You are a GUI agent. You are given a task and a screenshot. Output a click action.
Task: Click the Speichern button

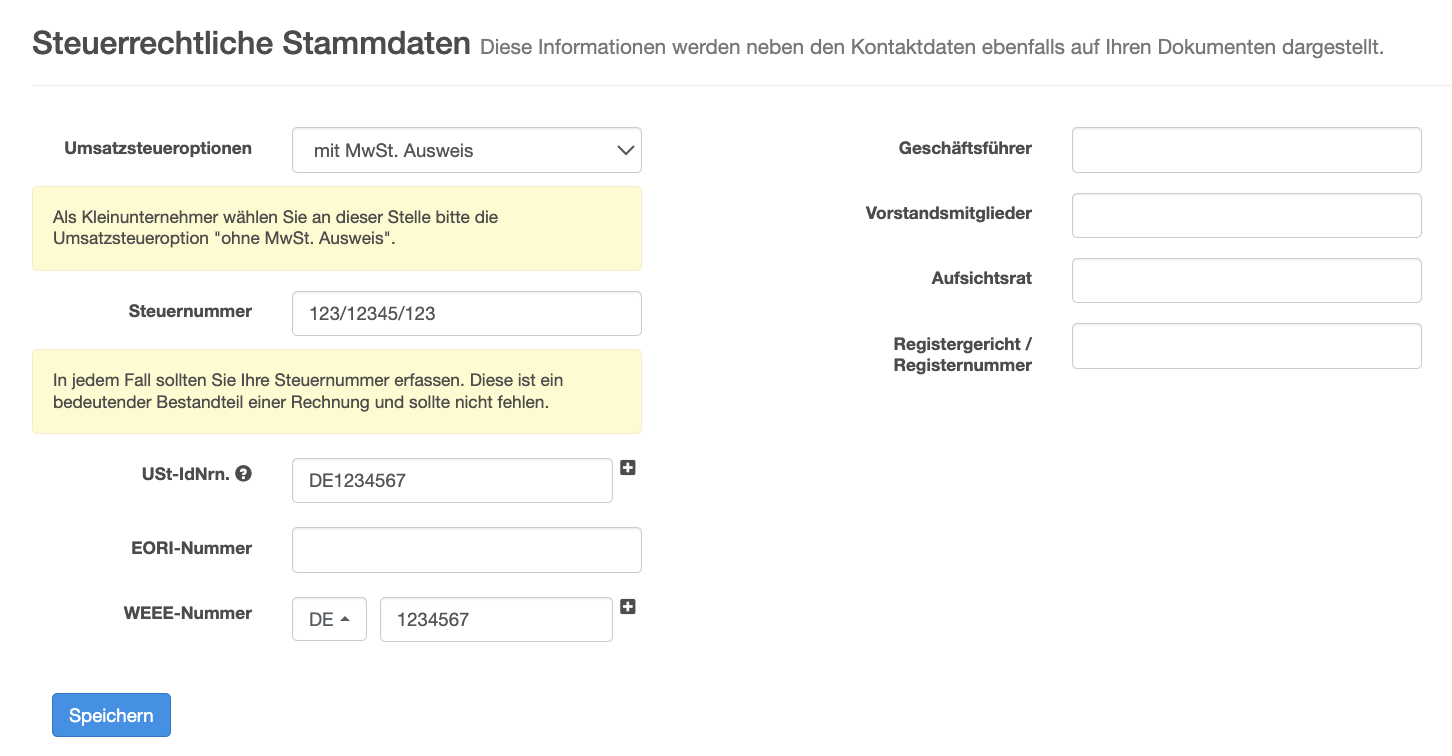[x=111, y=715]
